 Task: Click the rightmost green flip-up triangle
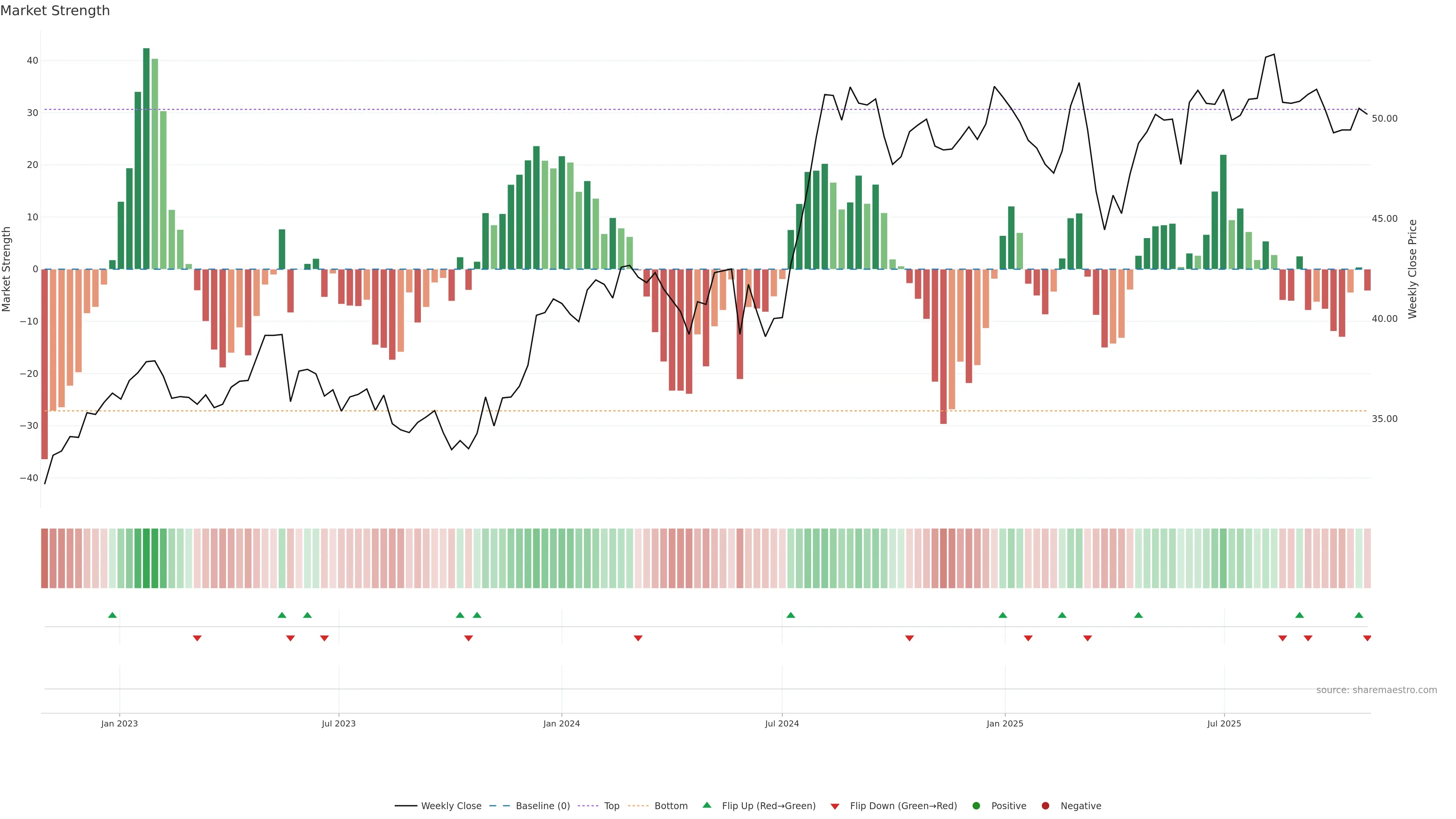click(1359, 615)
